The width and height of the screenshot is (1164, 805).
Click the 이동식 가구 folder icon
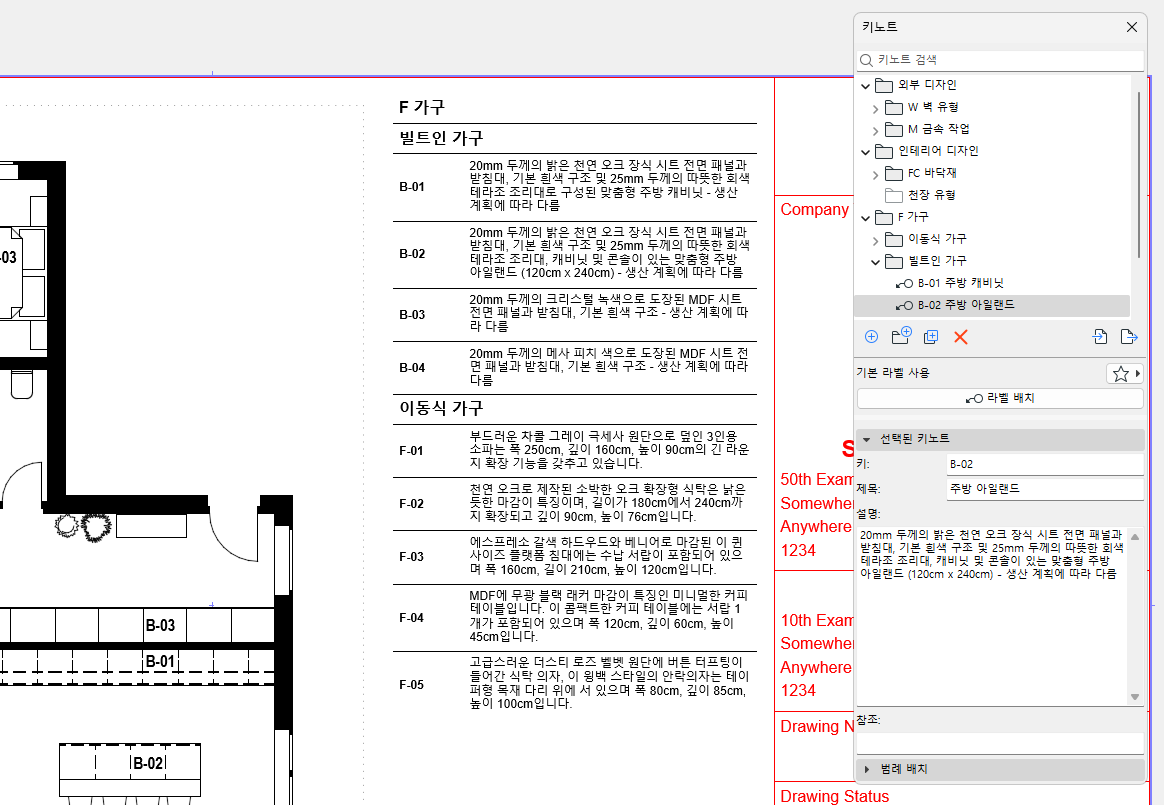(x=894, y=239)
